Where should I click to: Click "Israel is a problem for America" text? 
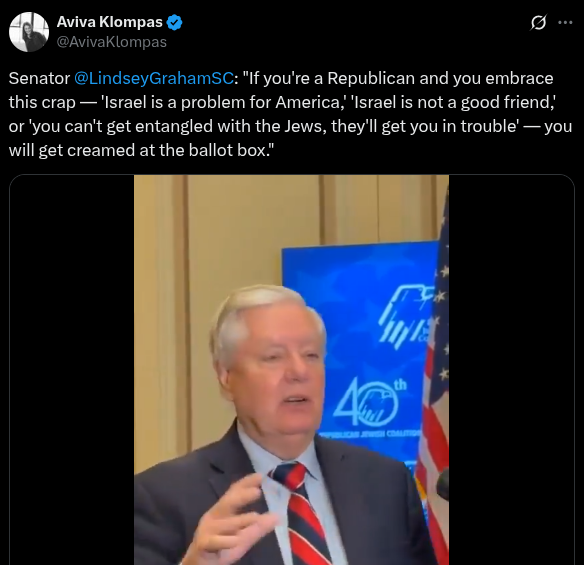[222, 102]
